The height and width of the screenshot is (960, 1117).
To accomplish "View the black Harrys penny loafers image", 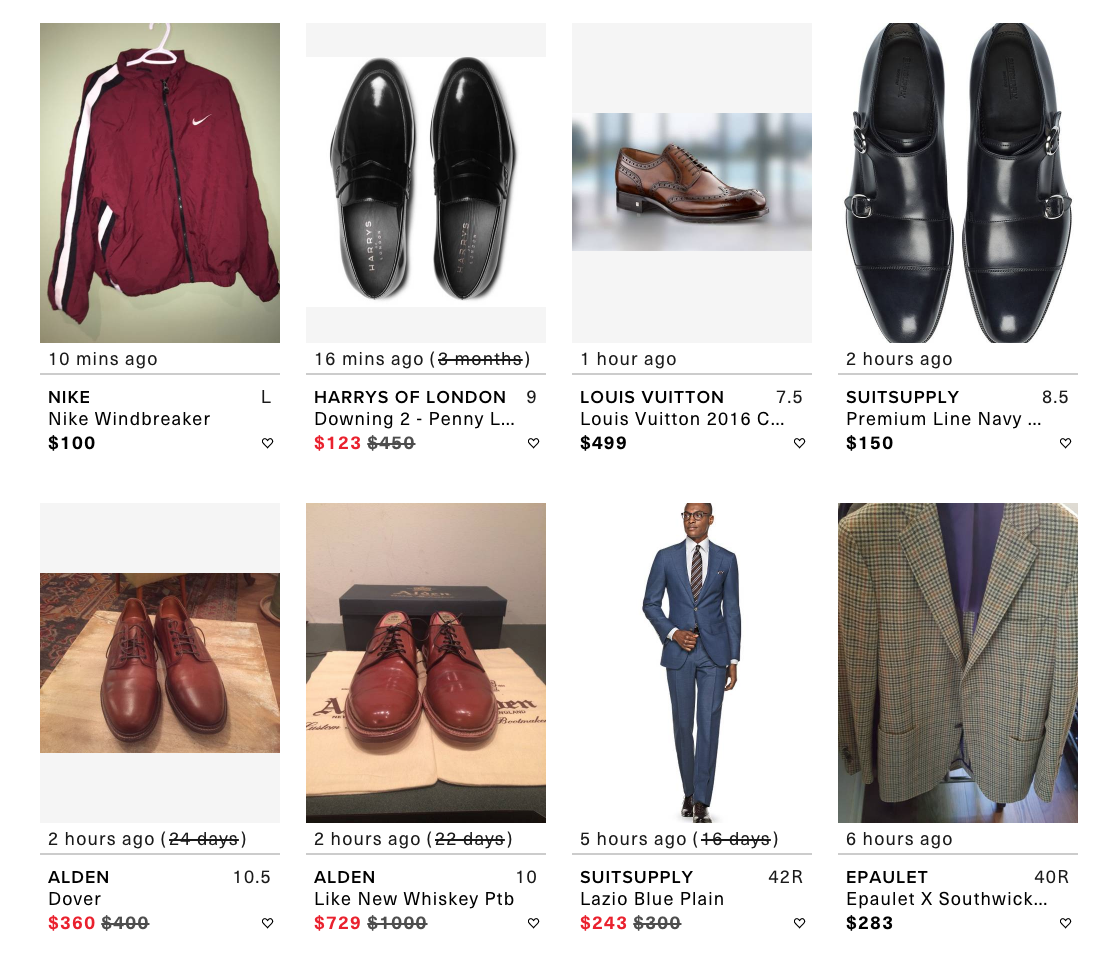I will (x=426, y=183).
